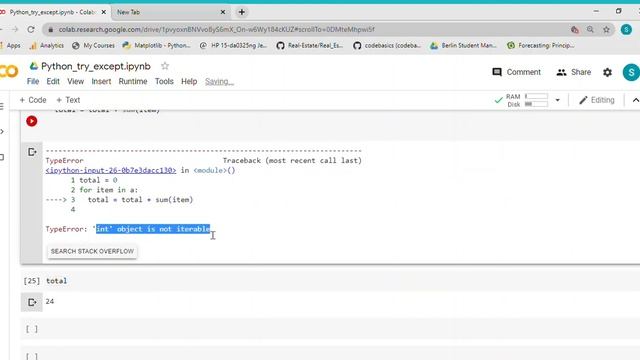Click the first empty code cell
This screenshot has width=640, height=360.
click(330, 329)
